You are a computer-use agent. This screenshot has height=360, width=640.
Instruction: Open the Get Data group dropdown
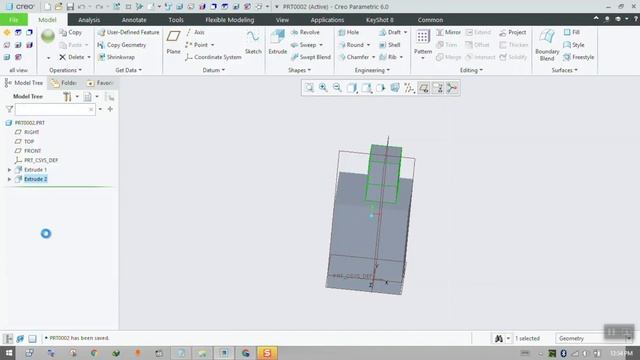[129, 70]
